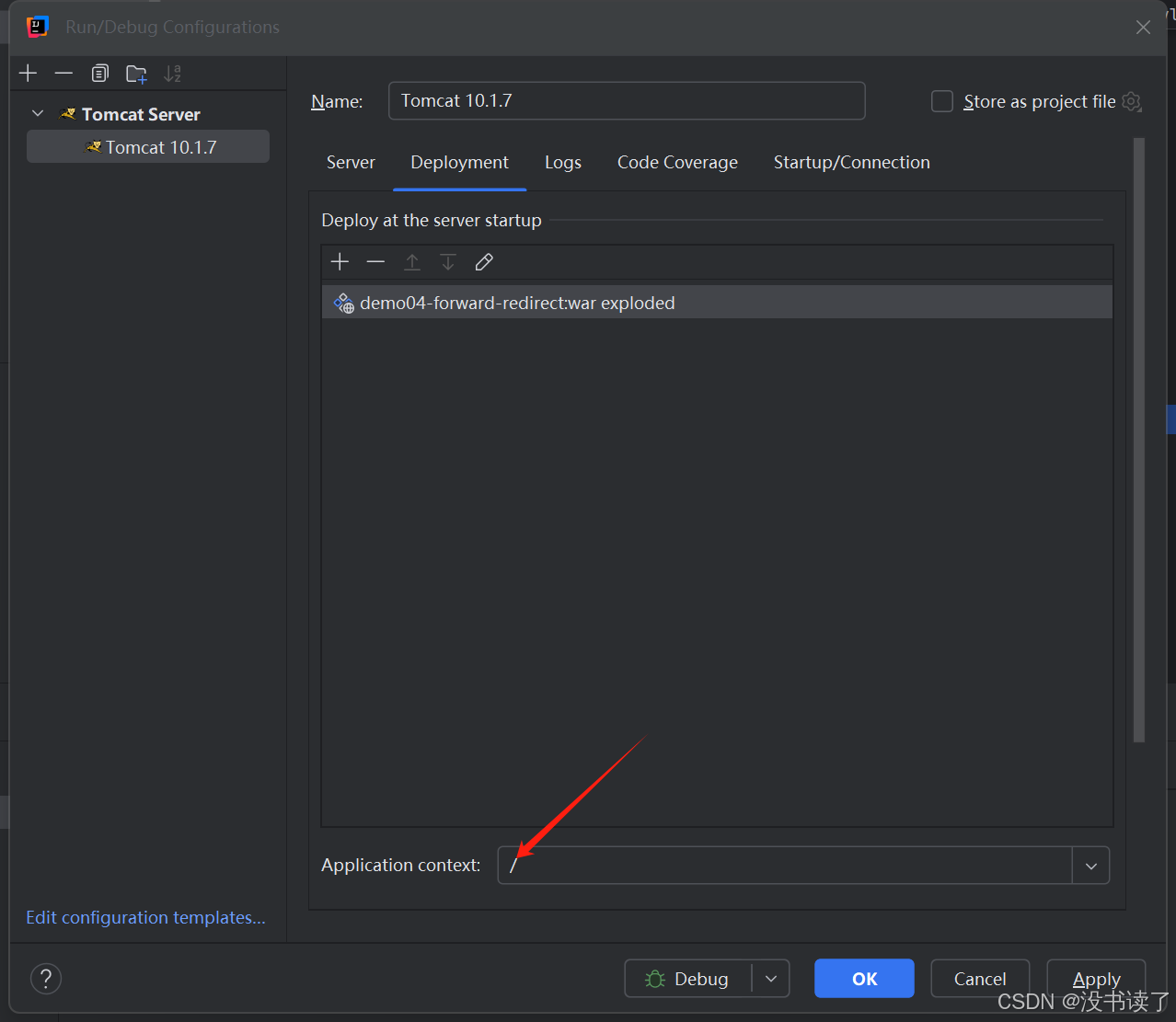Add a deployment artifact
Screen dimensions: 1176x1022
(x=340, y=262)
